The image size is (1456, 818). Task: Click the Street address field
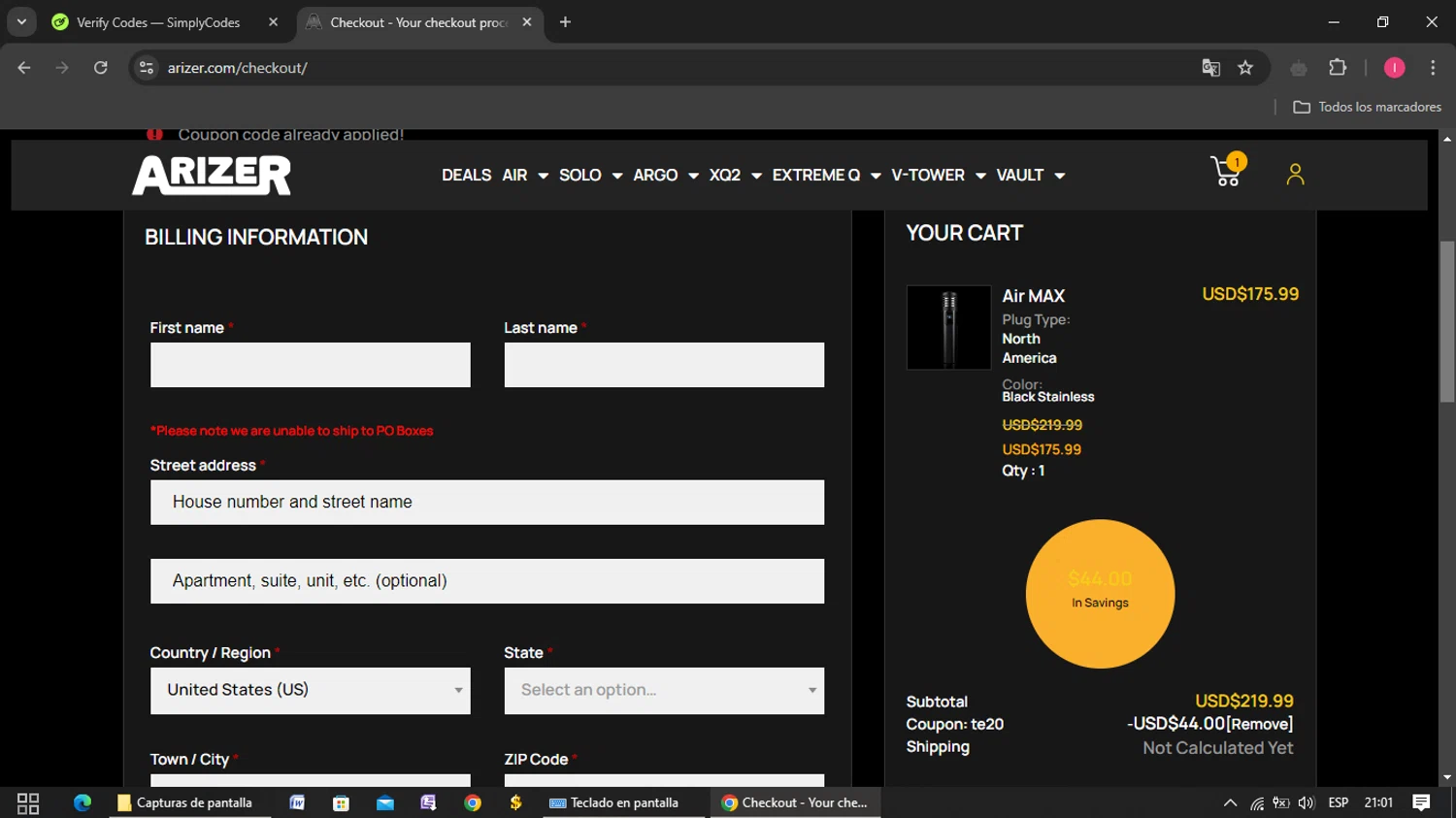click(487, 503)
